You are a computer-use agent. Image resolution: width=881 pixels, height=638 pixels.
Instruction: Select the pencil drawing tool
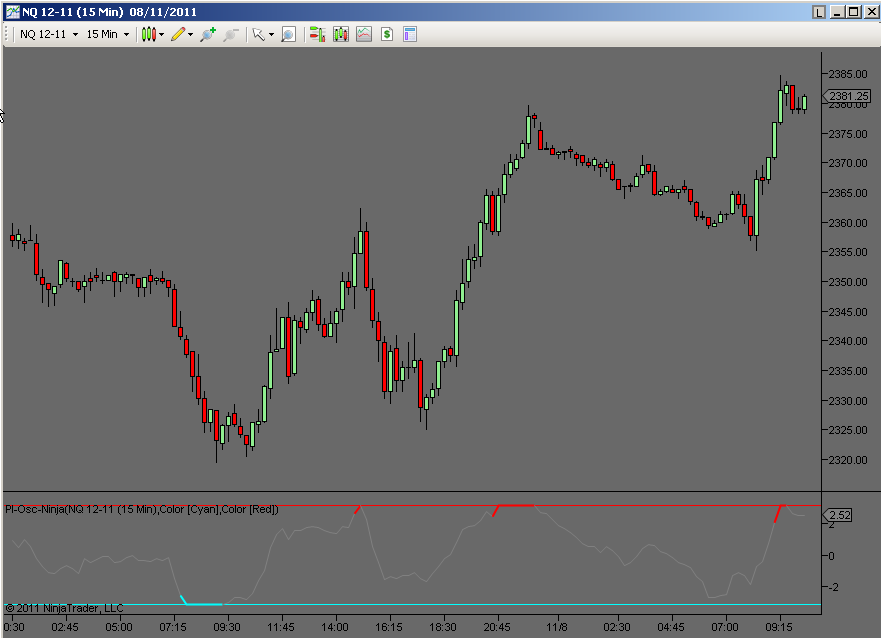tap(178, 34)
